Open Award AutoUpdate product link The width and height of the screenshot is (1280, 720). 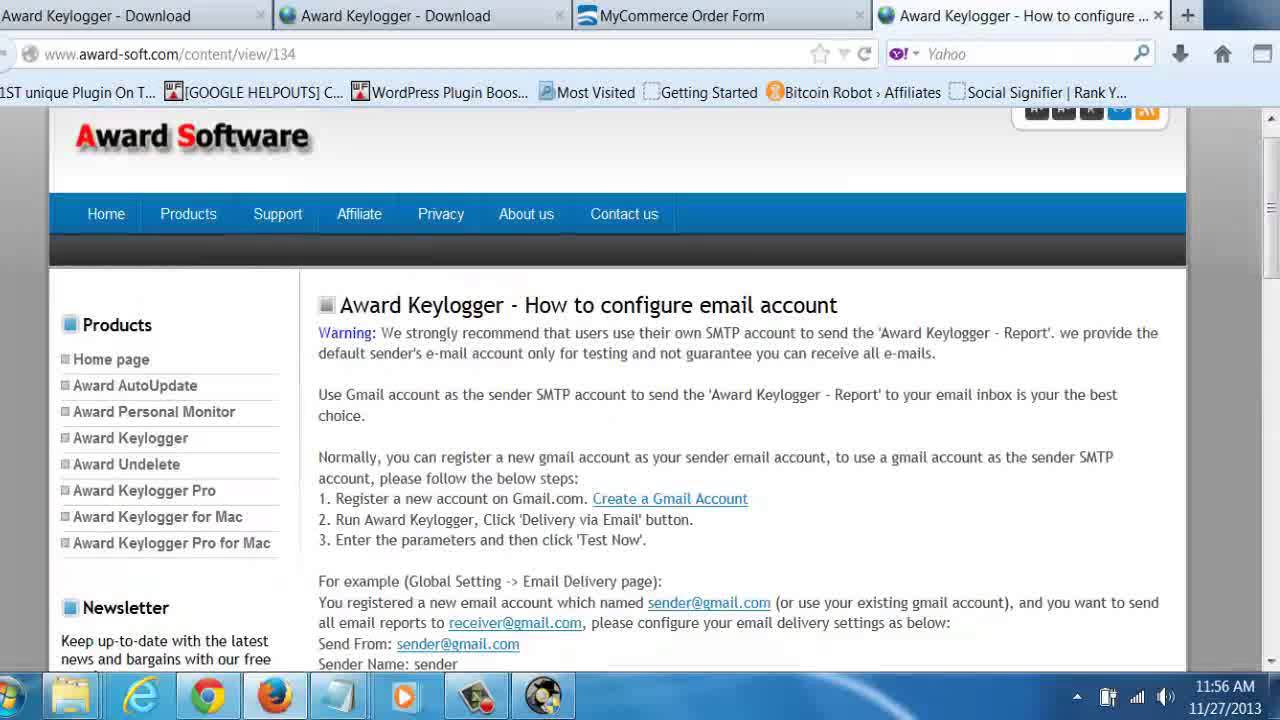(x=135, y=385)
